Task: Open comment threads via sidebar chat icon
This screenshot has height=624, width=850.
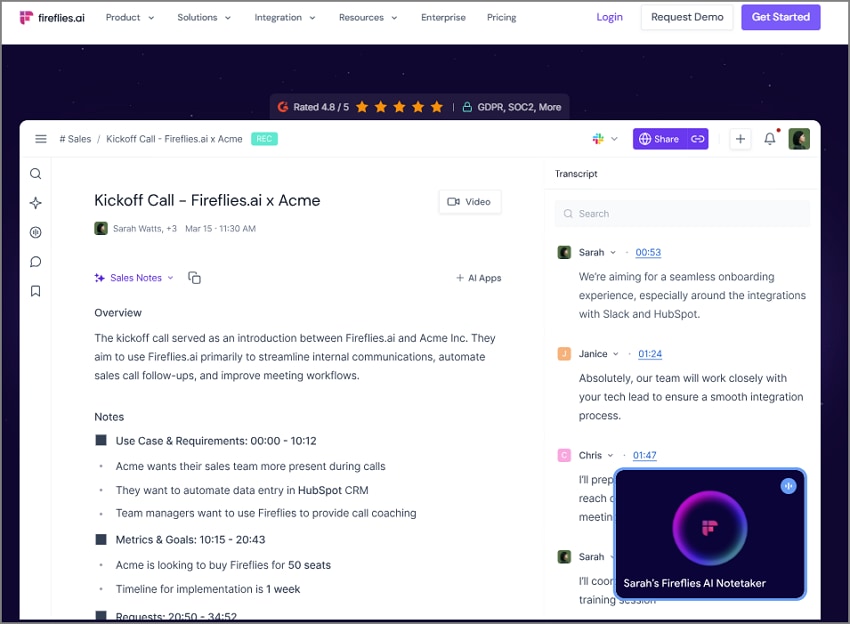Action: (x=35, y=261)
